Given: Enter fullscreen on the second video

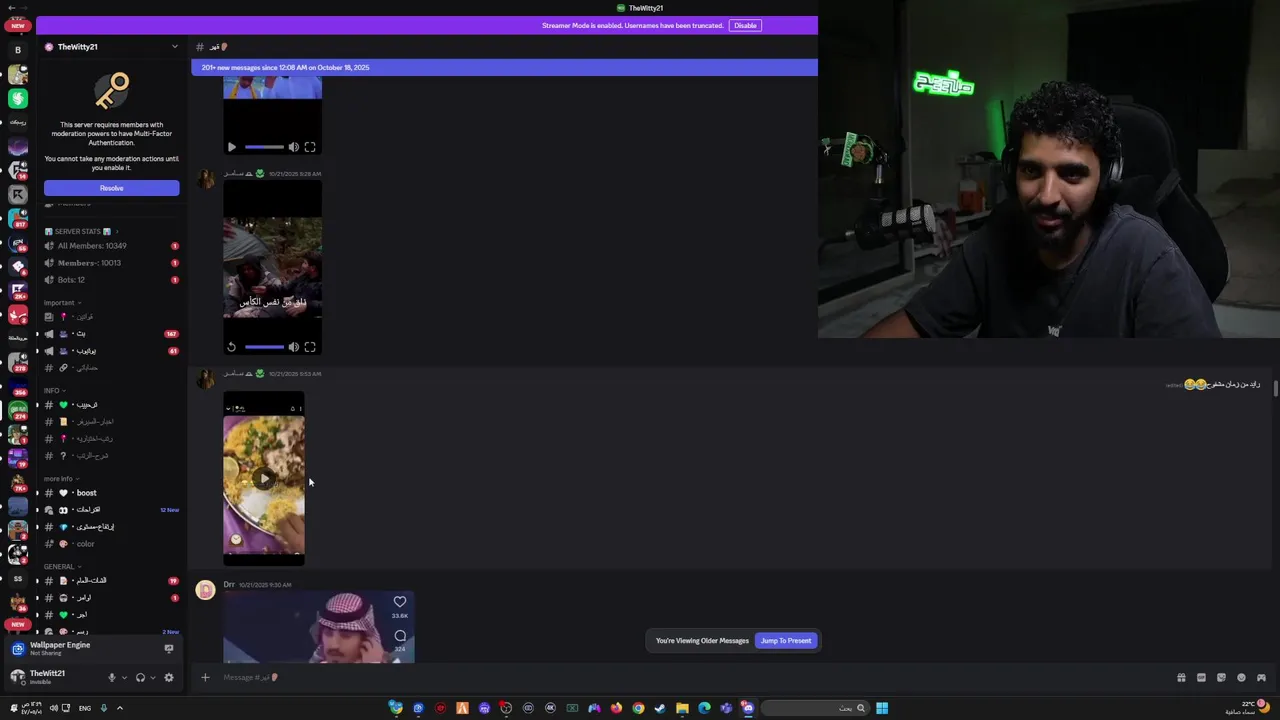Looking at the screenshot, I should tap(310, 347).
